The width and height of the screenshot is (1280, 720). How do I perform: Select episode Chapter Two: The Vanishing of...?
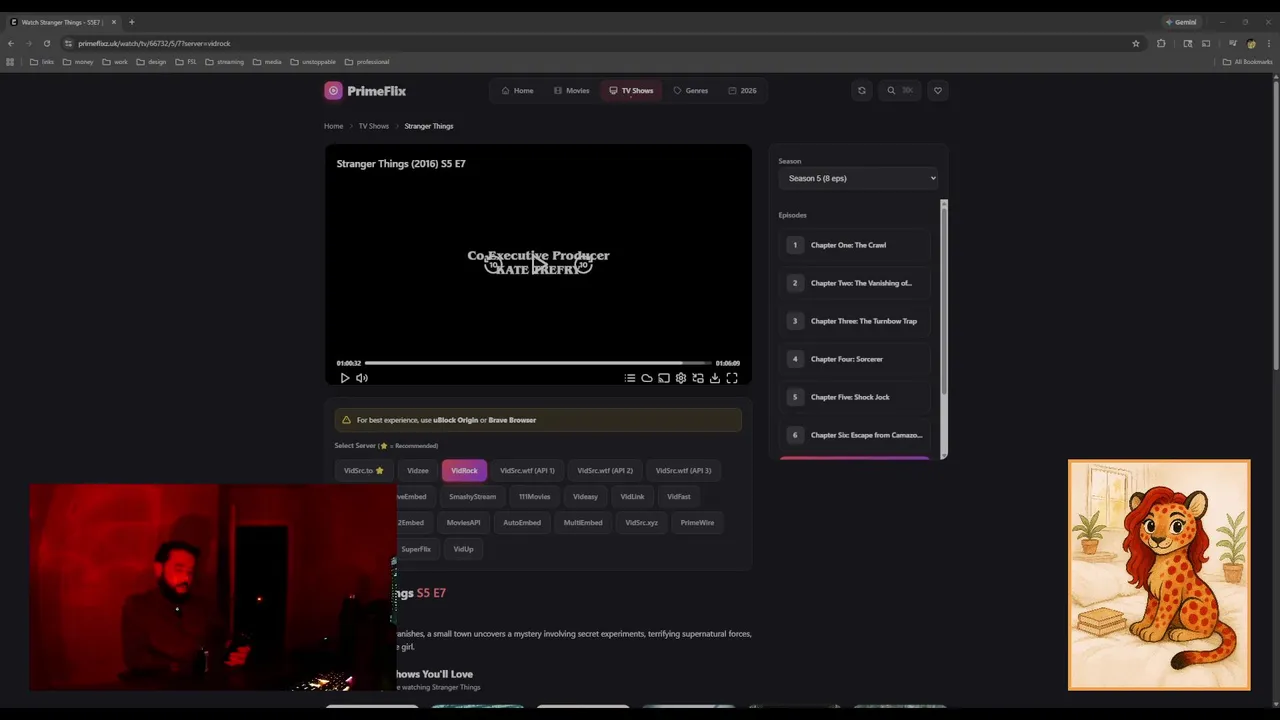(x=856, y=283)
